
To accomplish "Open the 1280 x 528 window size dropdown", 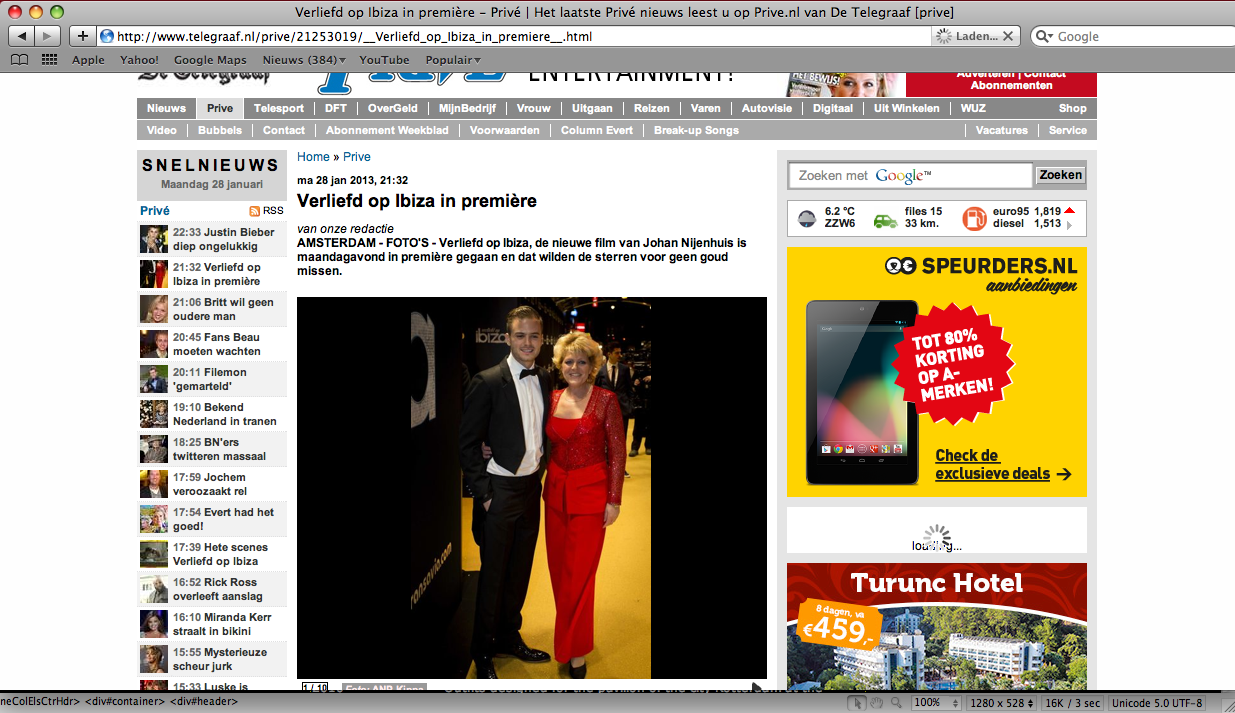I will (x=1000, y=703).
